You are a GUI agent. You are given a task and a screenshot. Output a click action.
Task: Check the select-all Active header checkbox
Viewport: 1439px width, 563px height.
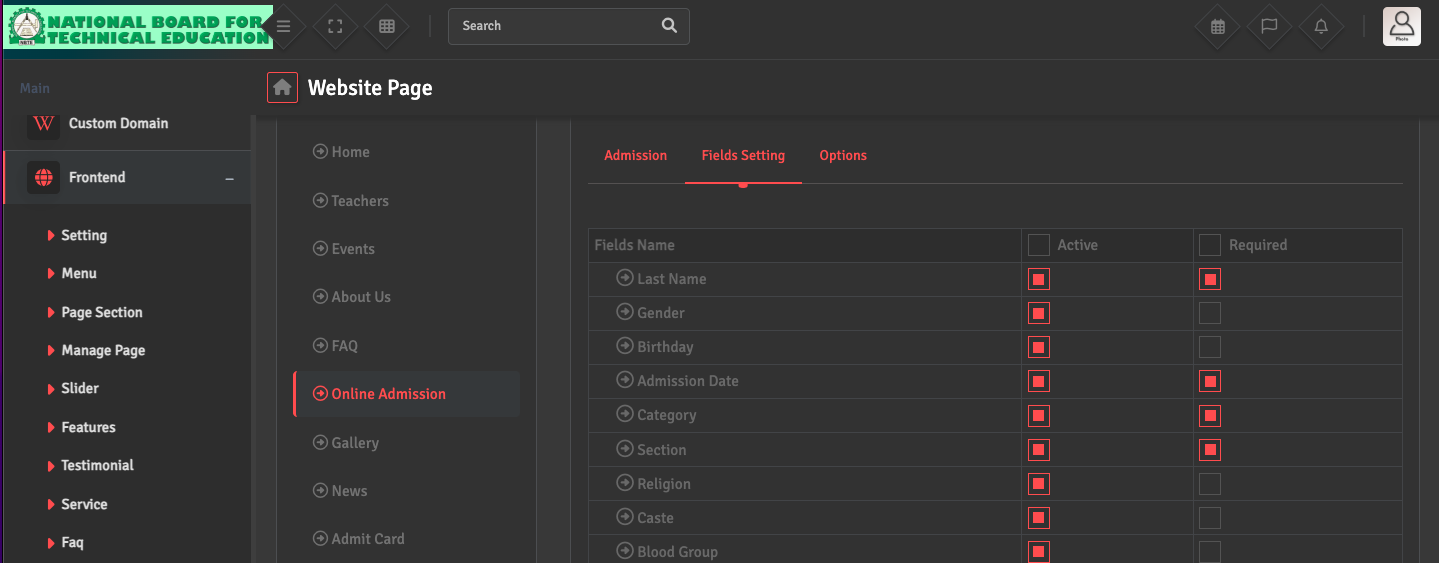(1039, 245)
